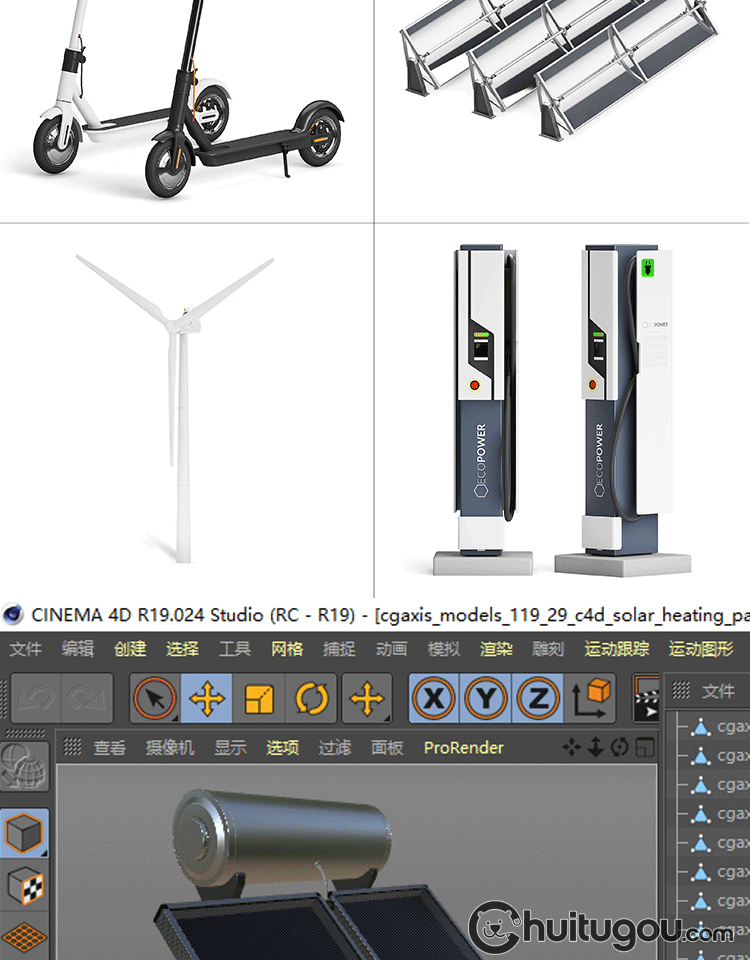
Task: Open the 渲染 menu
Action: click(x=496, y=649)
